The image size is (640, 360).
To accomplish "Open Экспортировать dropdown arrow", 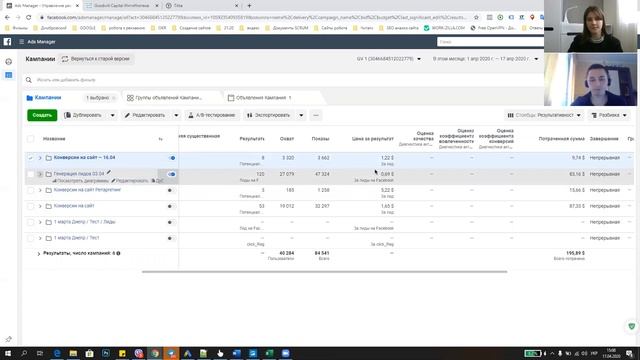I will pyautogui.click(x=301, y=116).
